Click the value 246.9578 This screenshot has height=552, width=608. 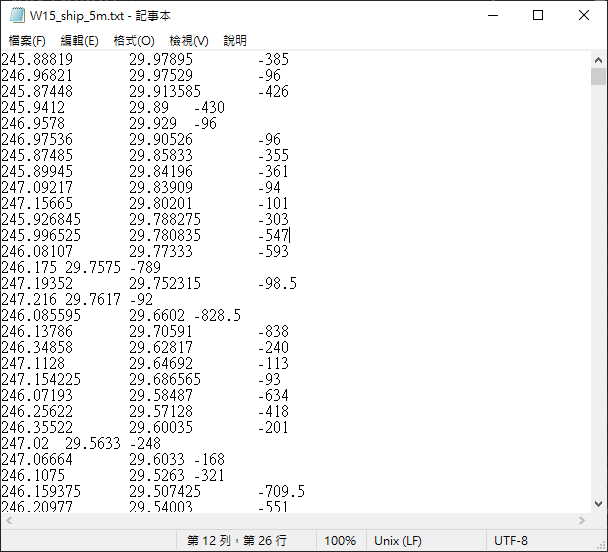click(x=33, y=123)
